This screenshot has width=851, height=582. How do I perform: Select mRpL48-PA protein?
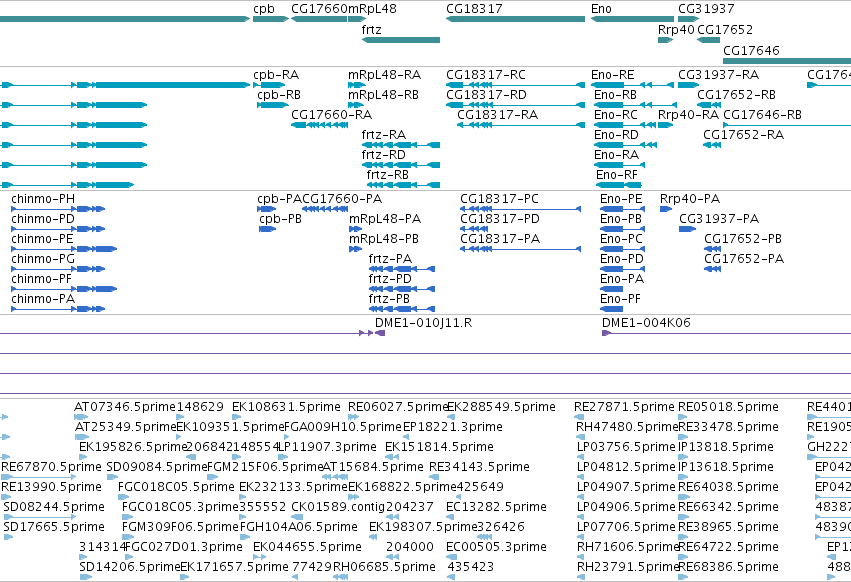pos(355,229)
